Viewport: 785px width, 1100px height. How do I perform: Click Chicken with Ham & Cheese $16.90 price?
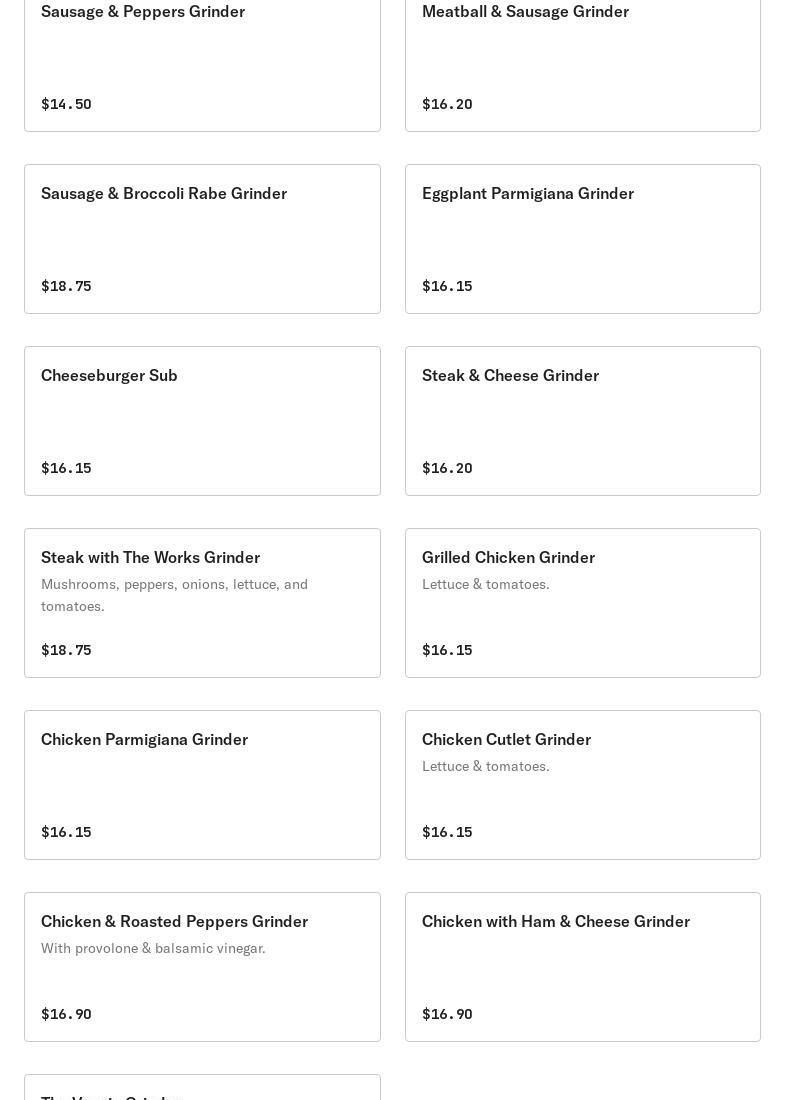[447, 1014]
